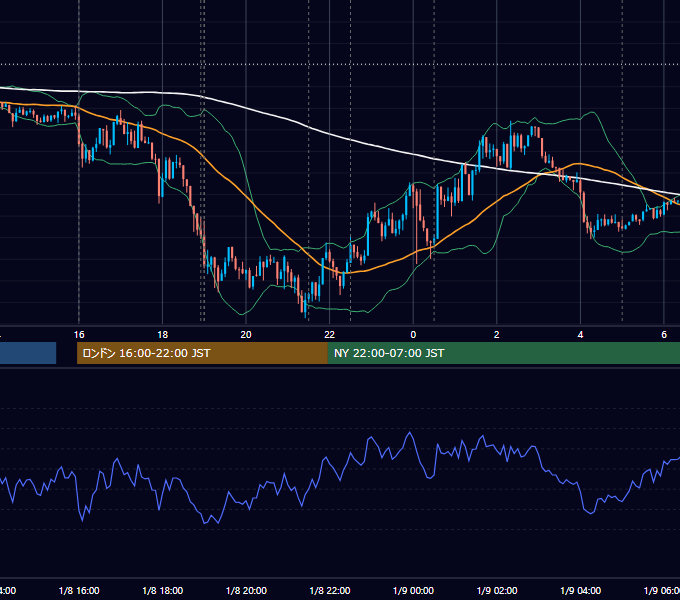
Task: Click the NY 22:00-07:00 JST session bar
Action: point(503,353)
